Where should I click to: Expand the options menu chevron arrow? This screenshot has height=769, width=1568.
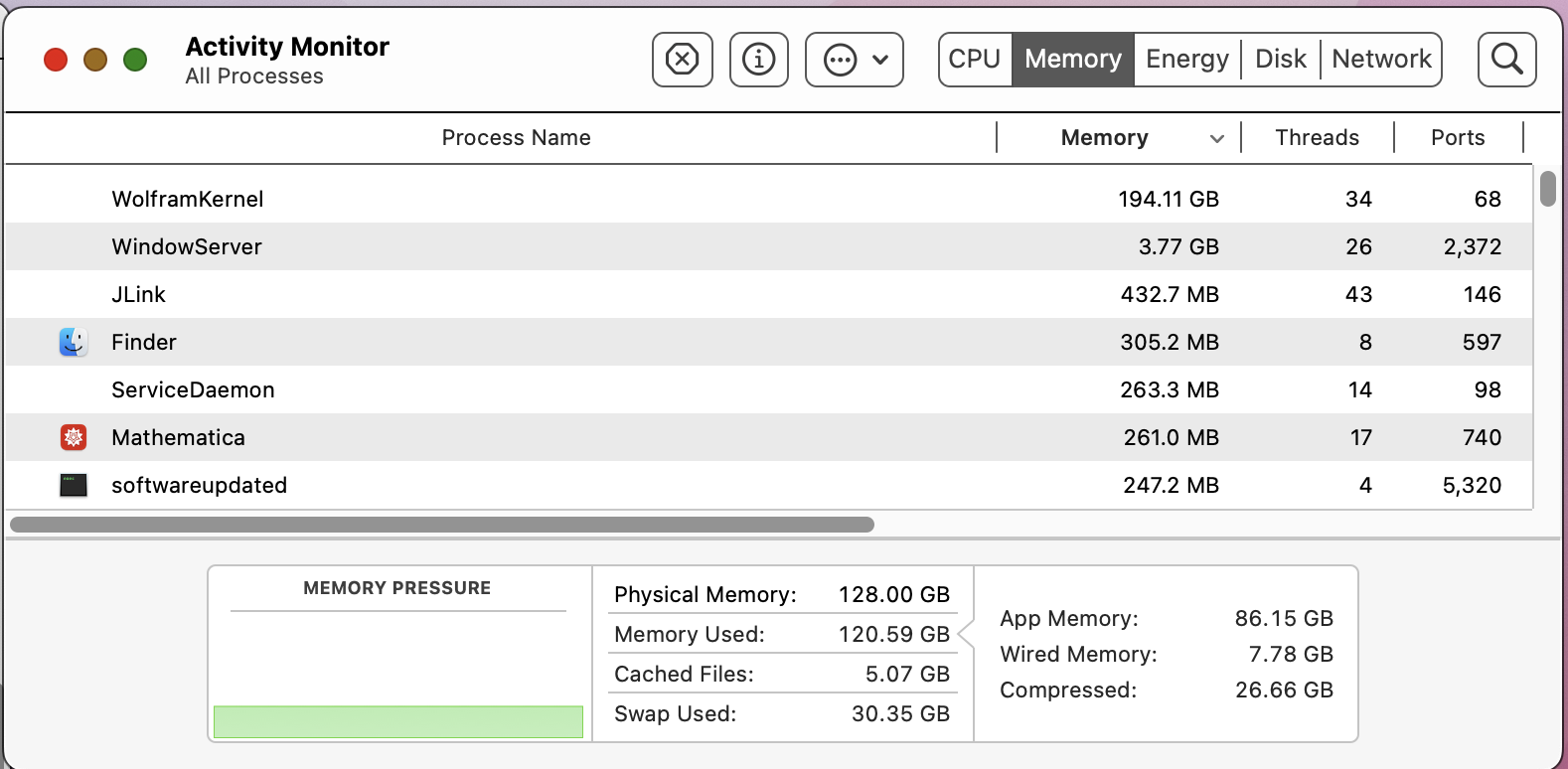[880, 60]
